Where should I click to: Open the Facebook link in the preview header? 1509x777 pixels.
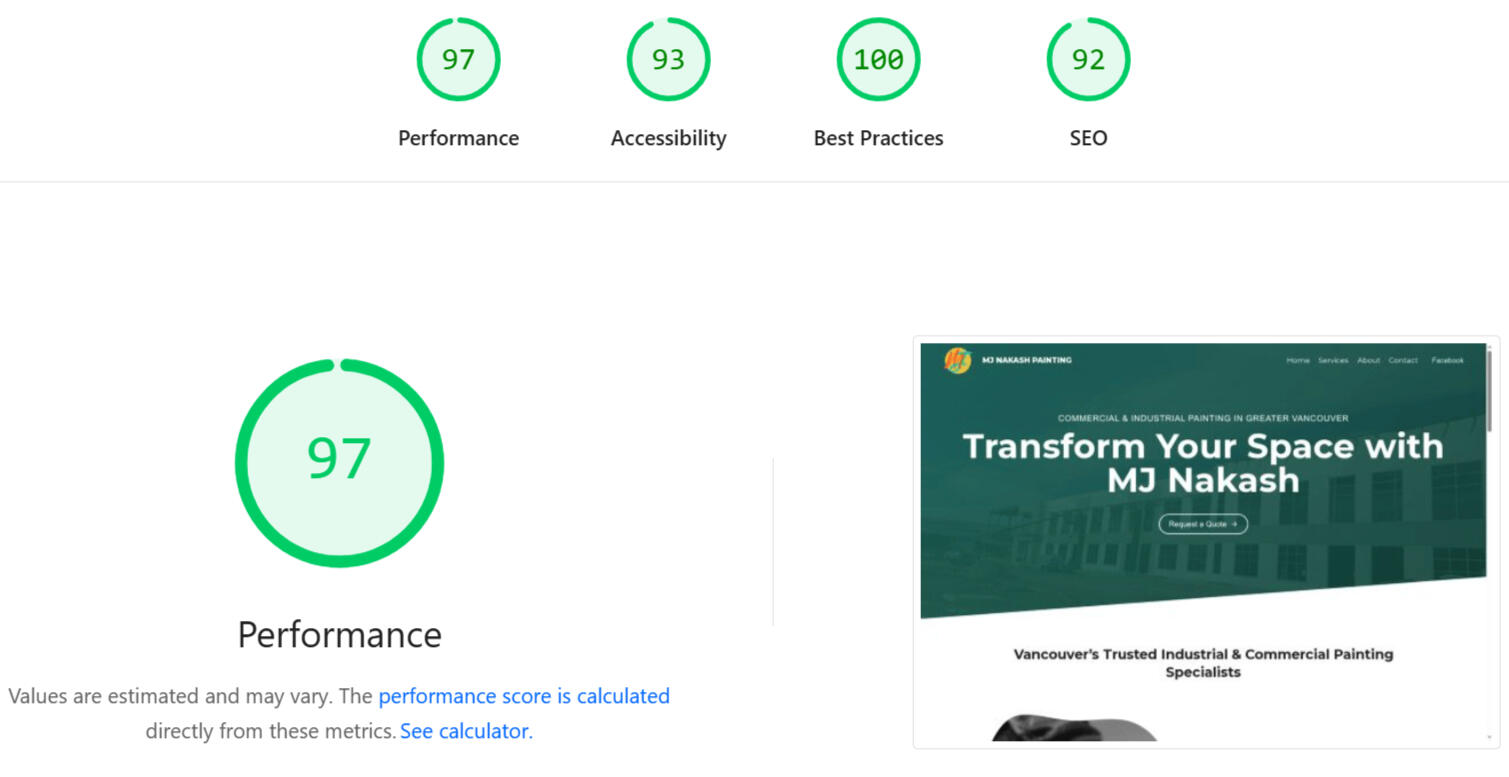[1447, 360]
